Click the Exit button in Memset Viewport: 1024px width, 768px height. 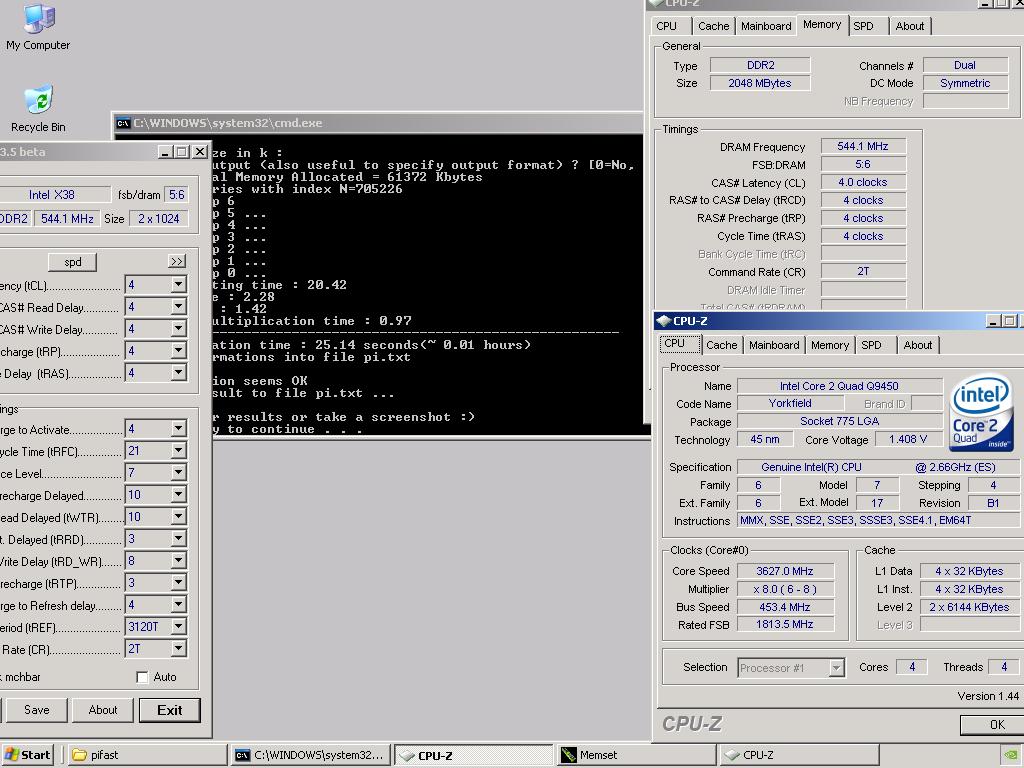click(170, 710)
